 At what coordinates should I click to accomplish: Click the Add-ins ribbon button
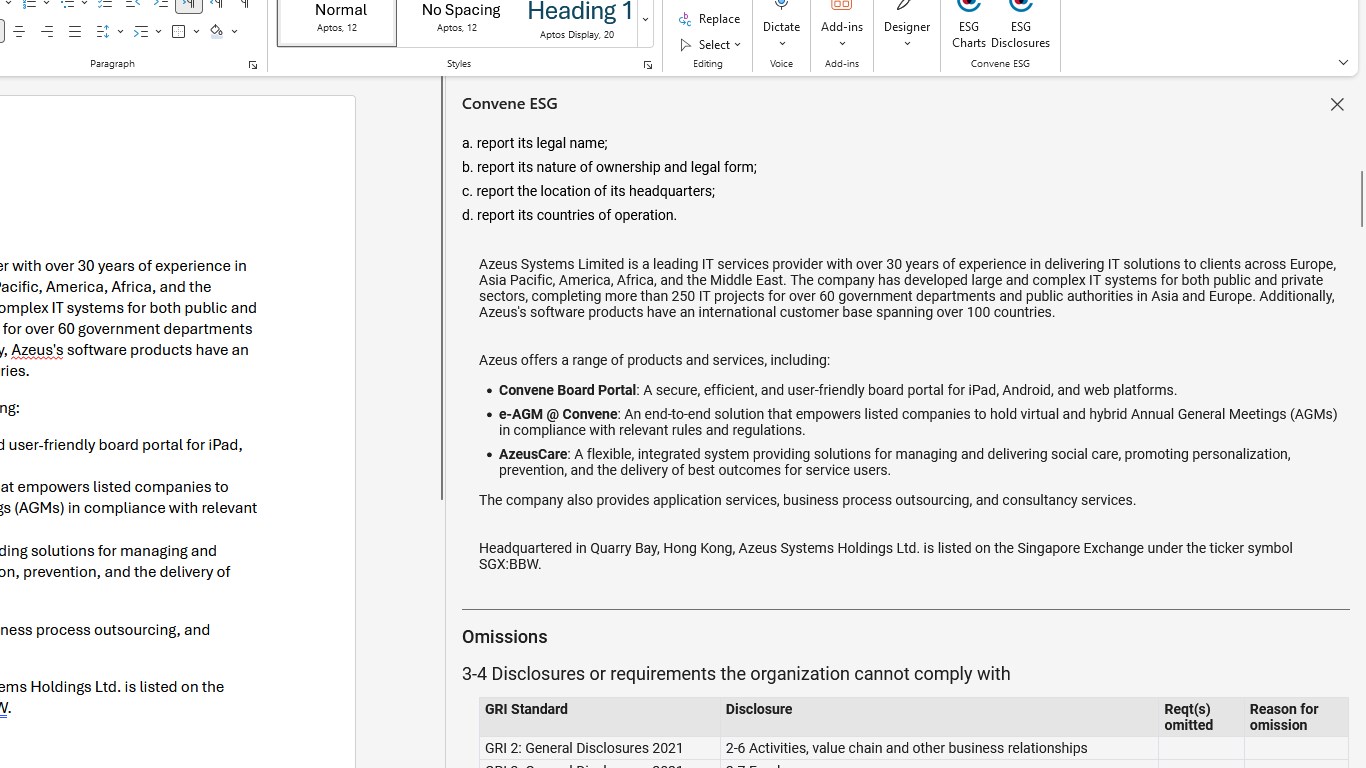pyautogui.click(x=842, y=25)
